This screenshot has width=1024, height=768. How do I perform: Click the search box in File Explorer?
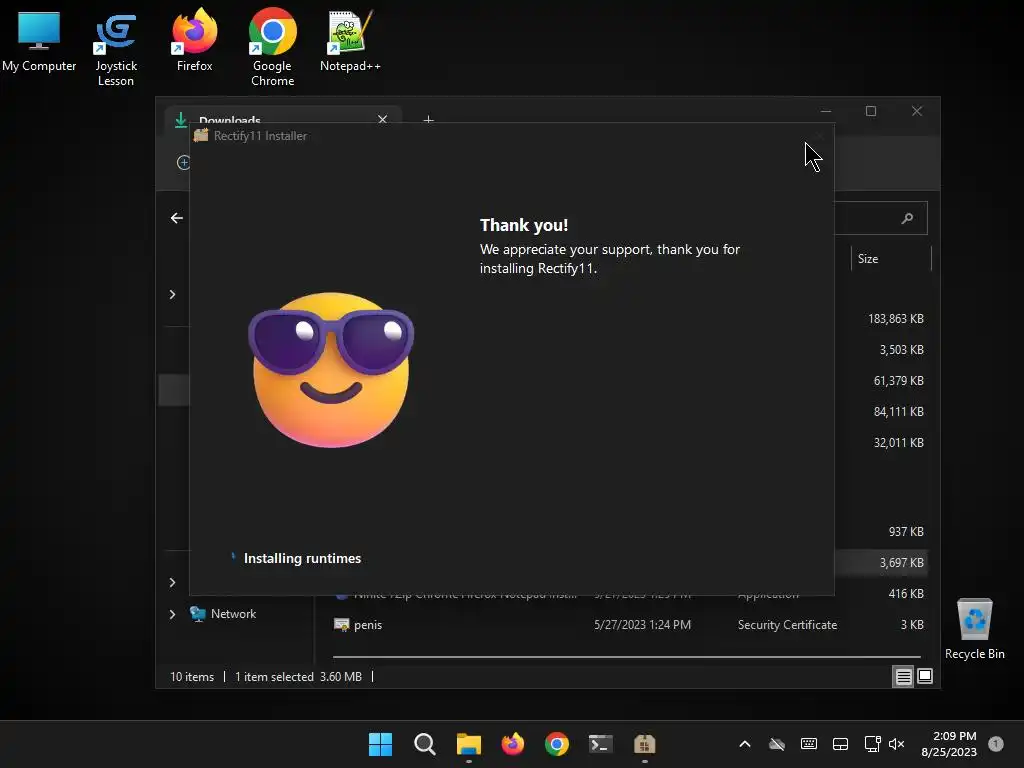pyautogui.click(x=881, y=218)
